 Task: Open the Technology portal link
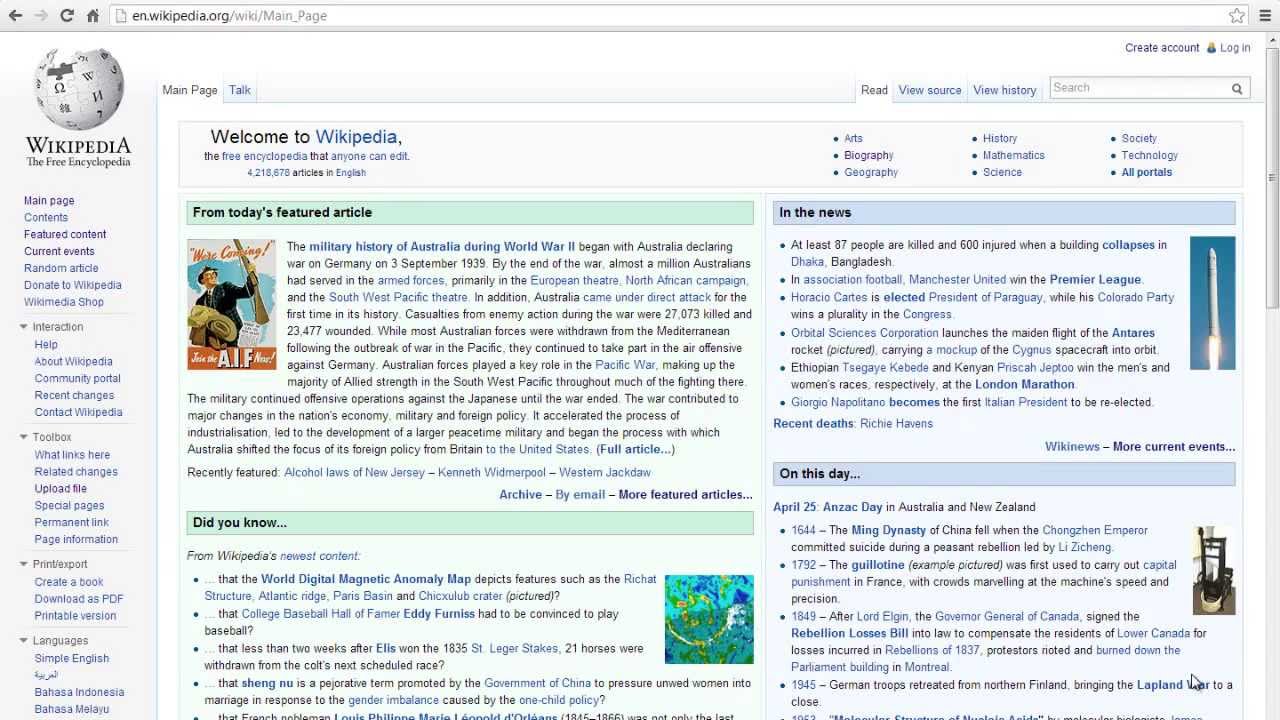coord(1150,156)
